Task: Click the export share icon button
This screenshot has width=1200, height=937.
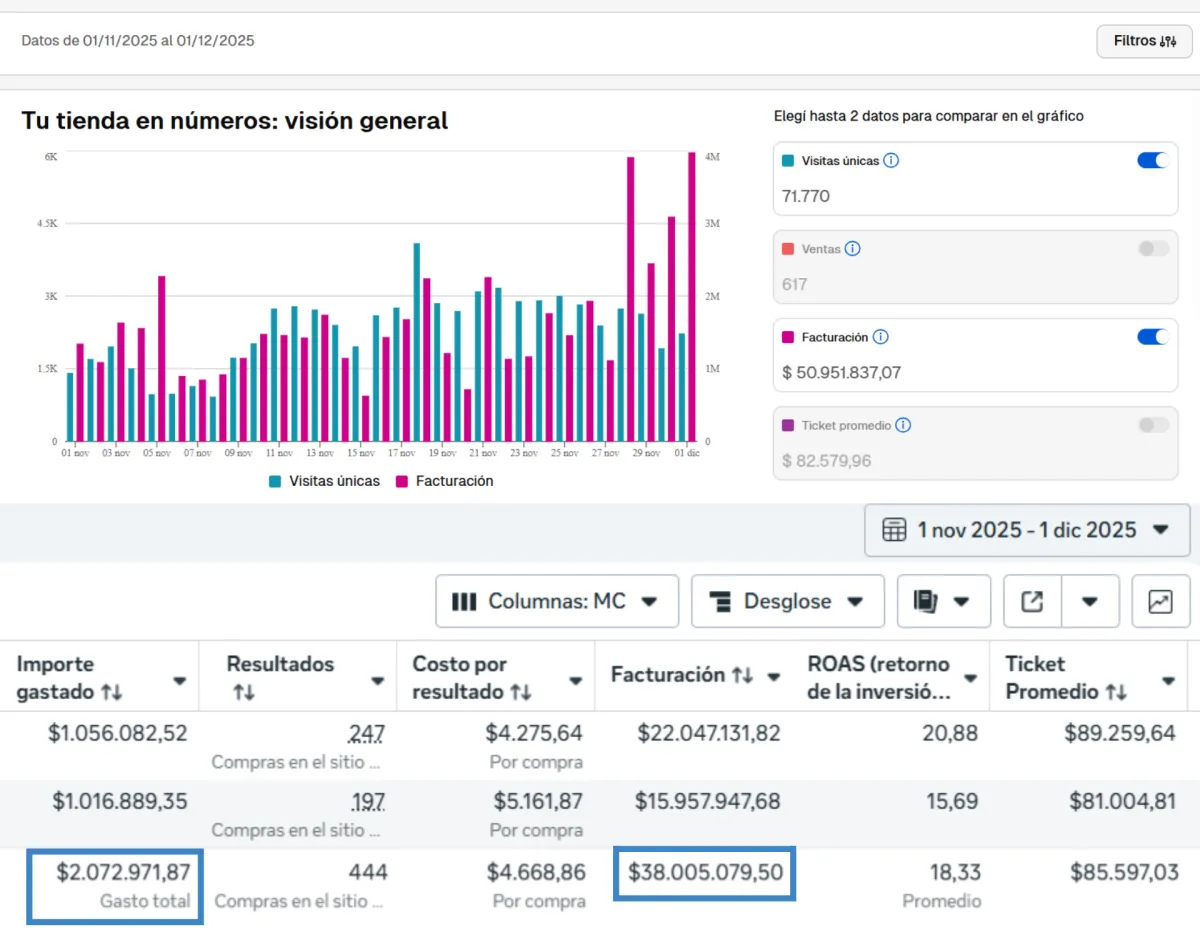Action: coord(1032,601)
